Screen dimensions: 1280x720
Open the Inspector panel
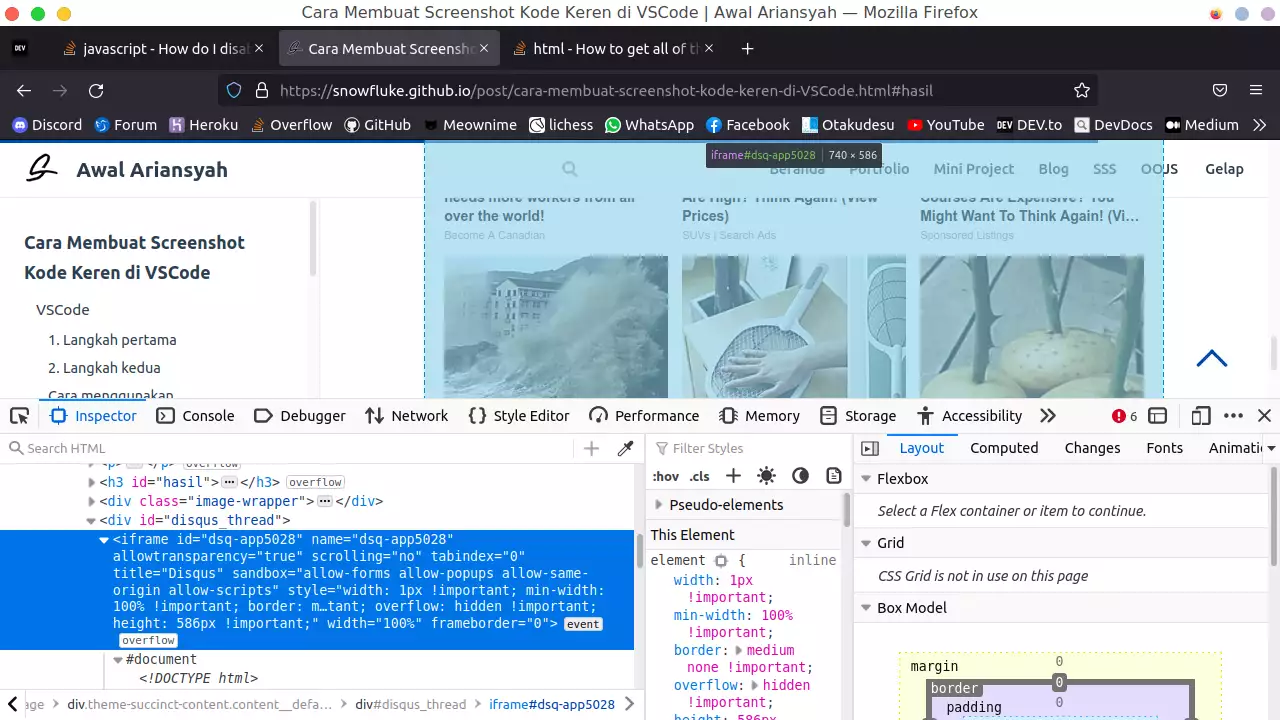coord(93,416)
